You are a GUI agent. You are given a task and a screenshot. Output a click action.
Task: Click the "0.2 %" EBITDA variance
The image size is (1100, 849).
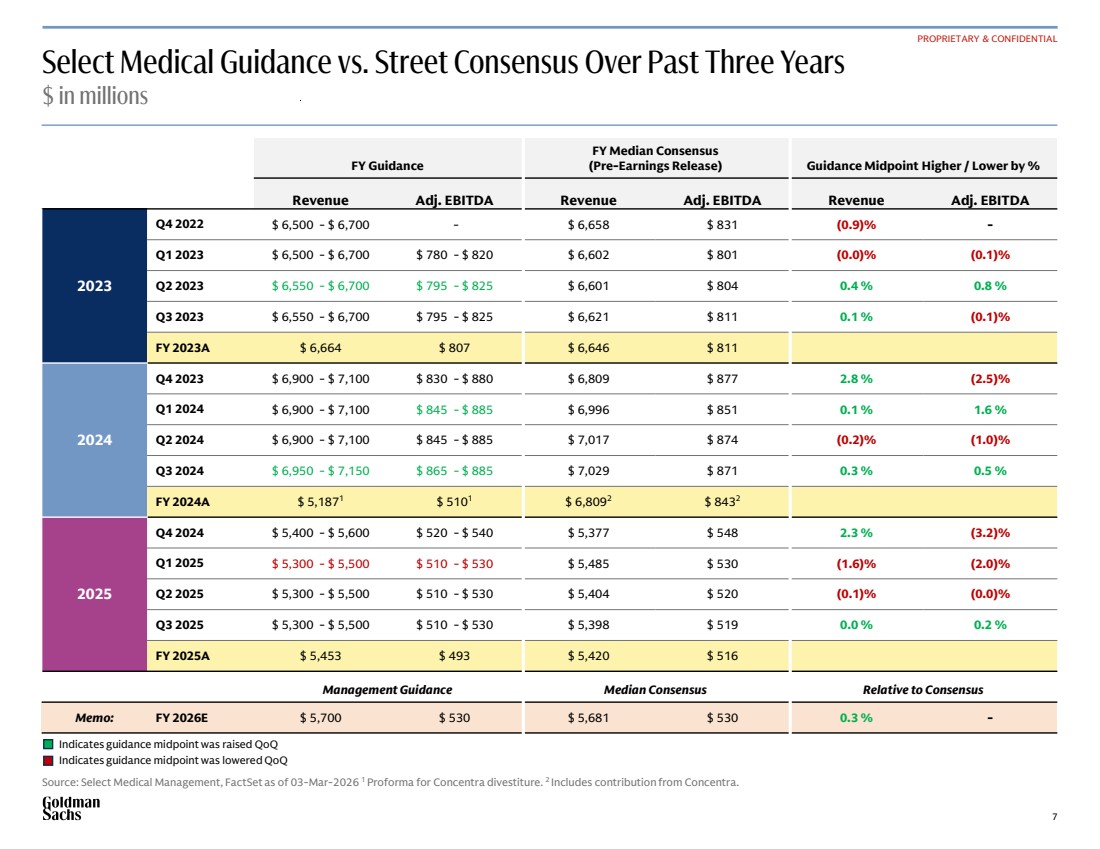[x=990, y=624]
